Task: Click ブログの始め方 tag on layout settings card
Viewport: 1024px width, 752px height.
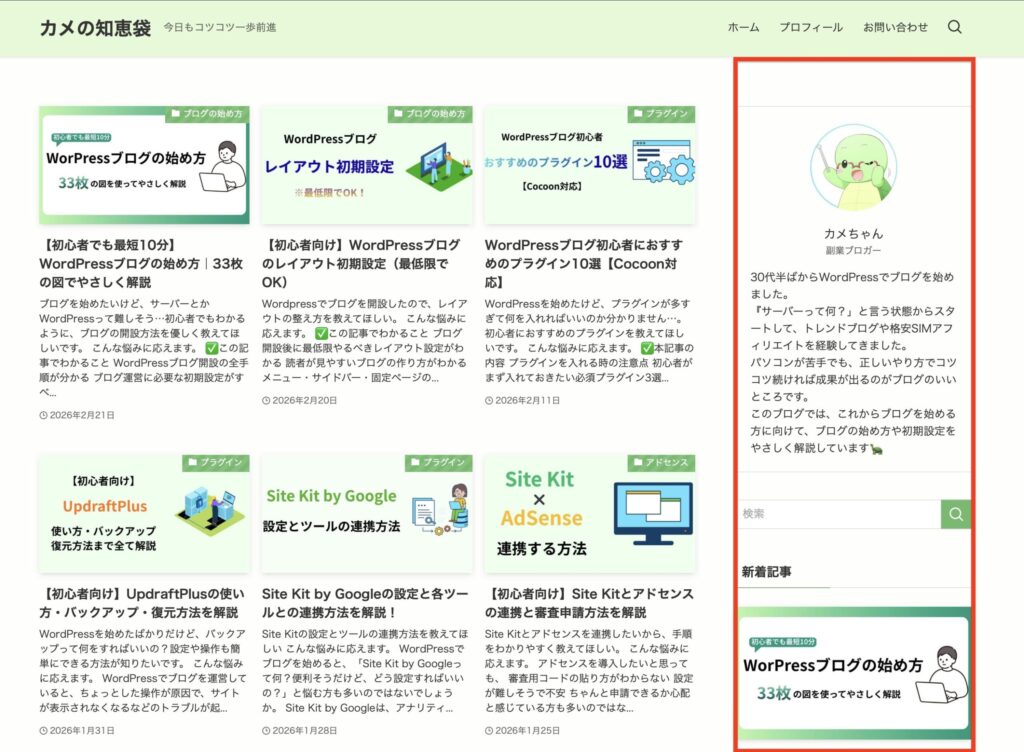Action: [x=430, y=114]
